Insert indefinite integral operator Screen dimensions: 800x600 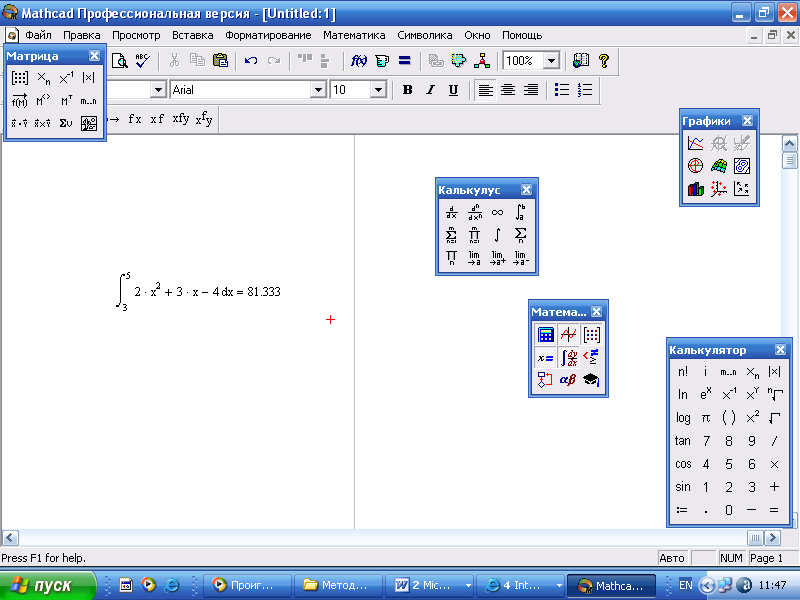(x=497, y=235)
